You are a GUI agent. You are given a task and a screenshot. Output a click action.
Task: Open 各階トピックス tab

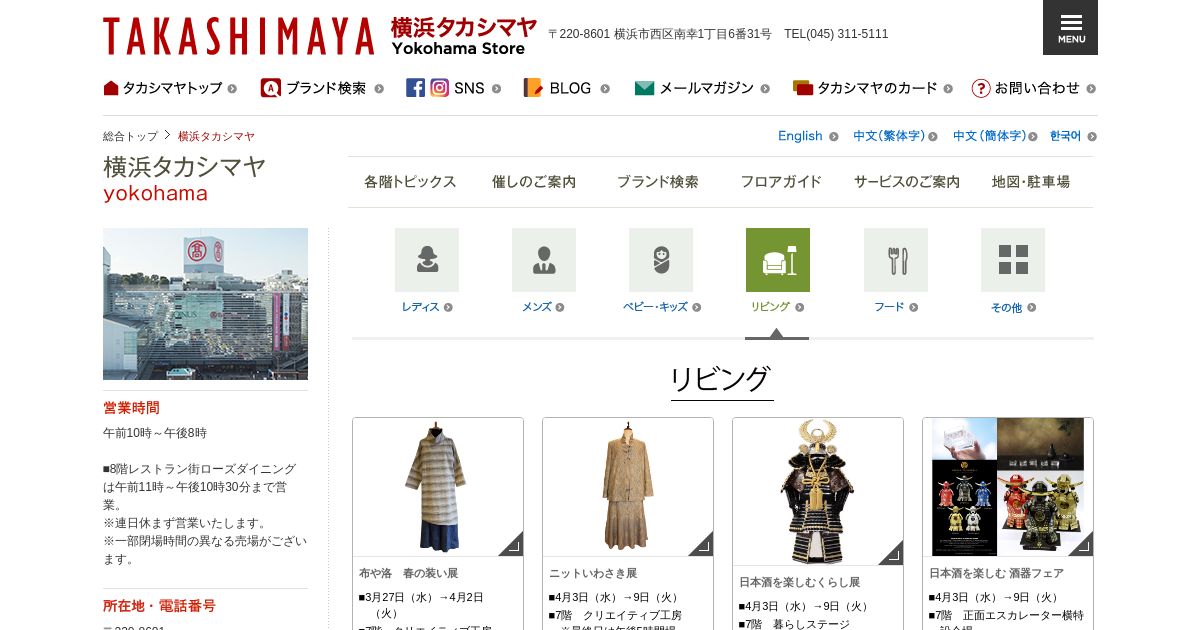410,182
